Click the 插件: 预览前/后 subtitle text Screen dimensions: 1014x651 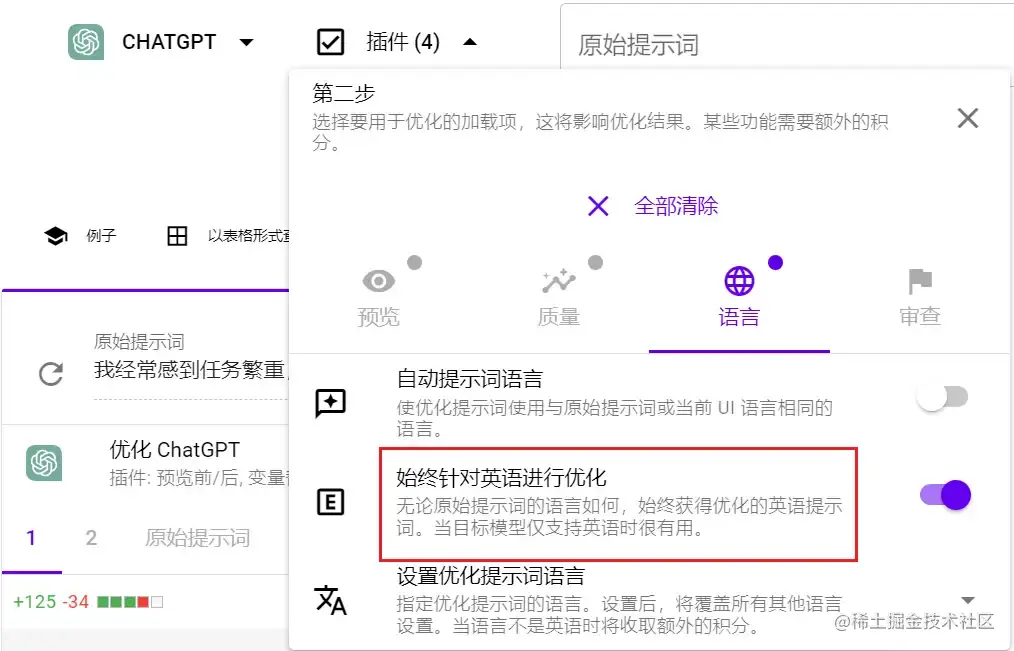point(199,478)
